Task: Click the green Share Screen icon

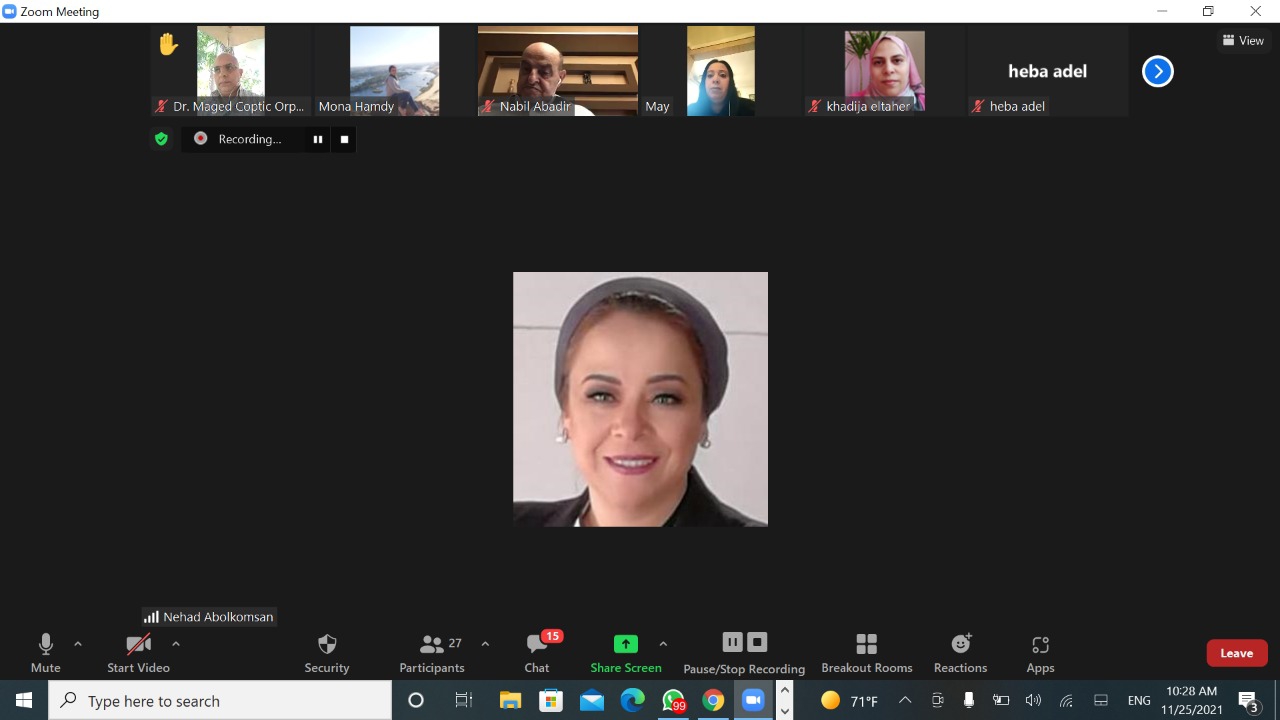Action: [625, 645]
